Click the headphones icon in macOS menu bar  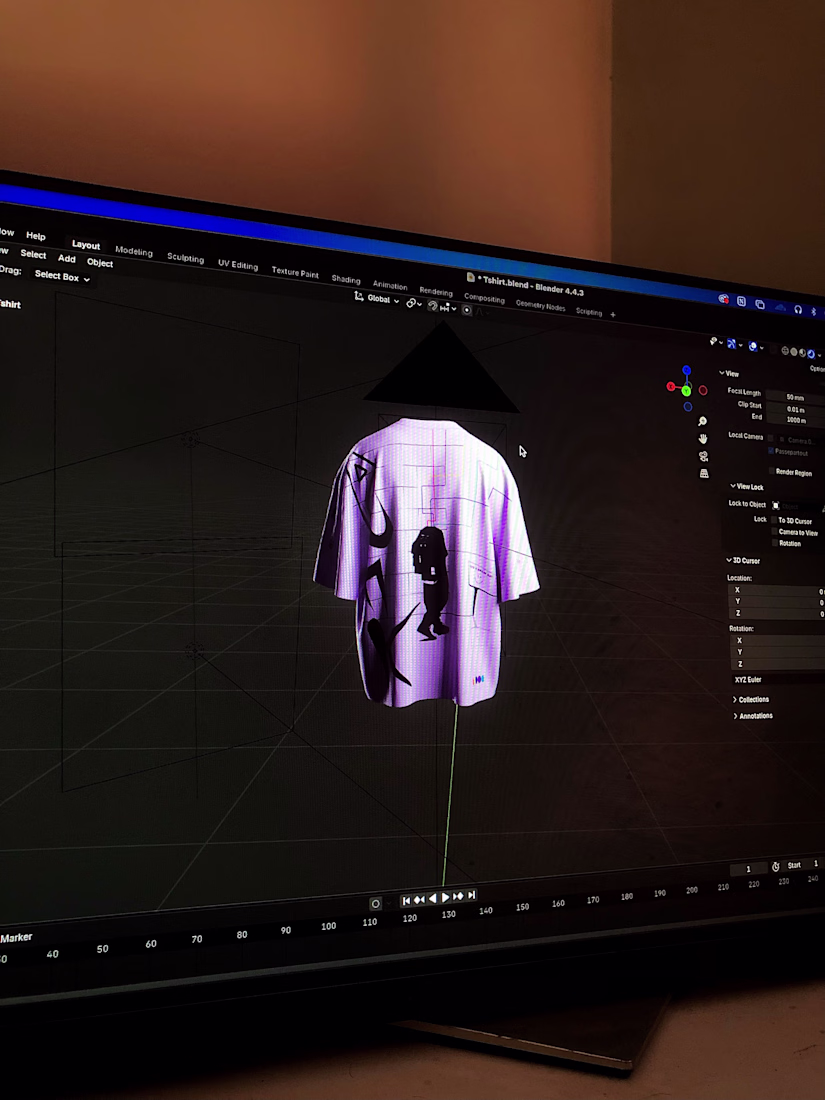pos(798,309)
